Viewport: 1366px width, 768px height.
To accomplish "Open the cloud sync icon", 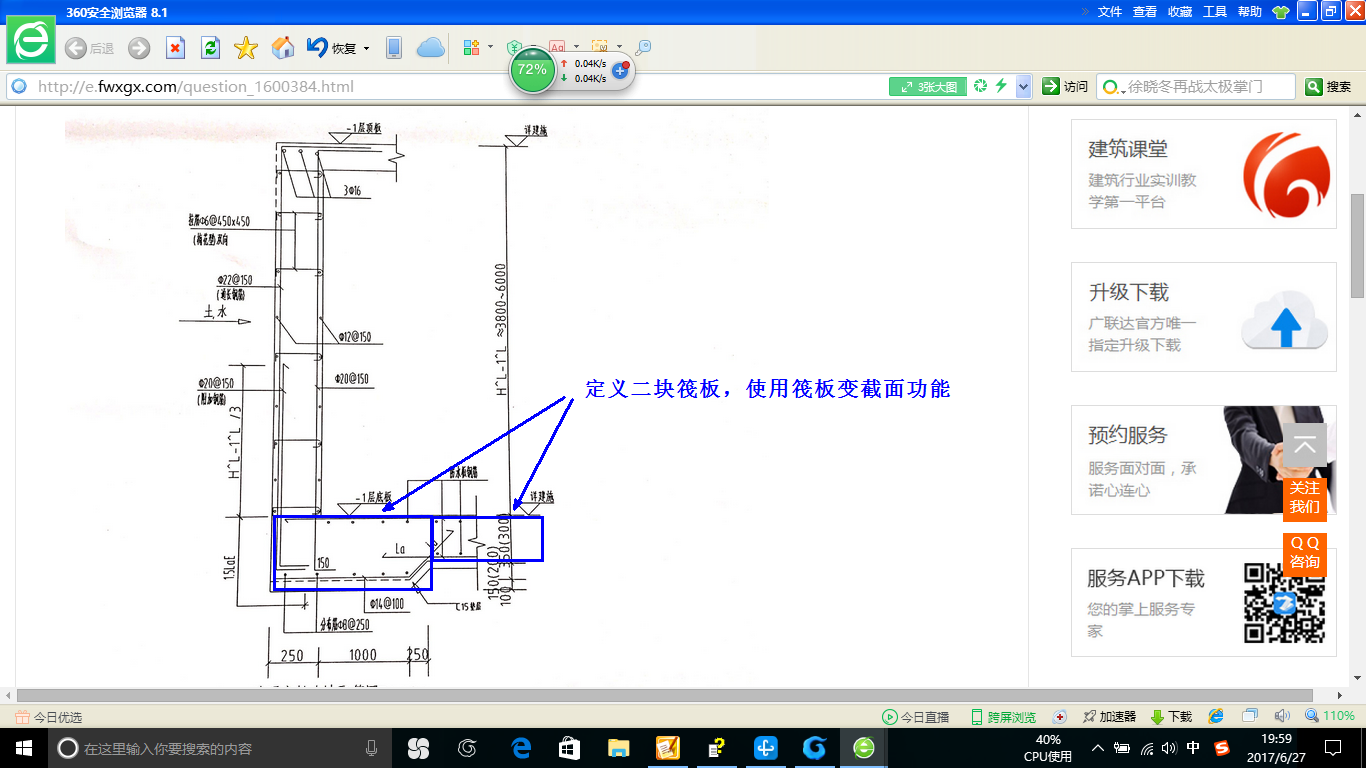I will pos(430,48).
